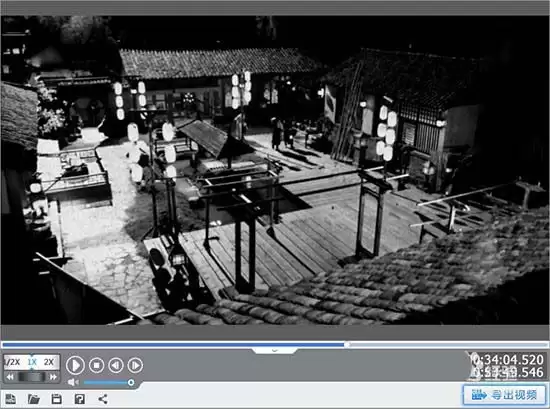Collapse the panel with the center chevron
This screenshot has height=409, width=550.
pyautogui.click(x=275, y=350)
